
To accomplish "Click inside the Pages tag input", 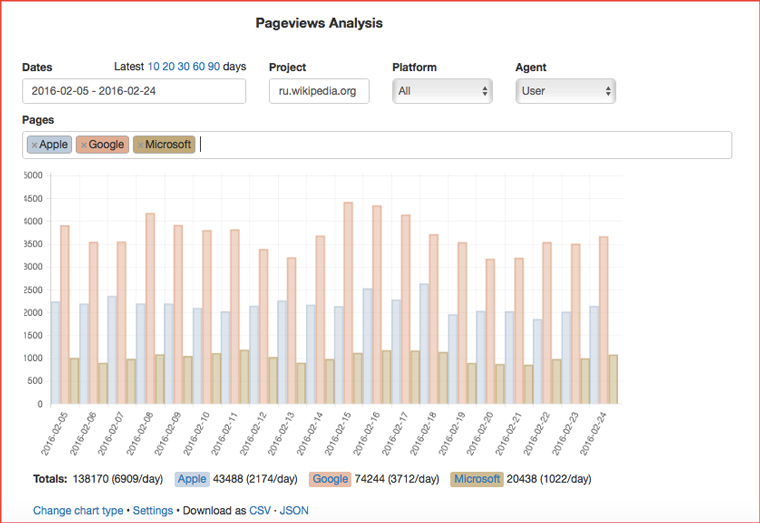I will coord(460,145).
